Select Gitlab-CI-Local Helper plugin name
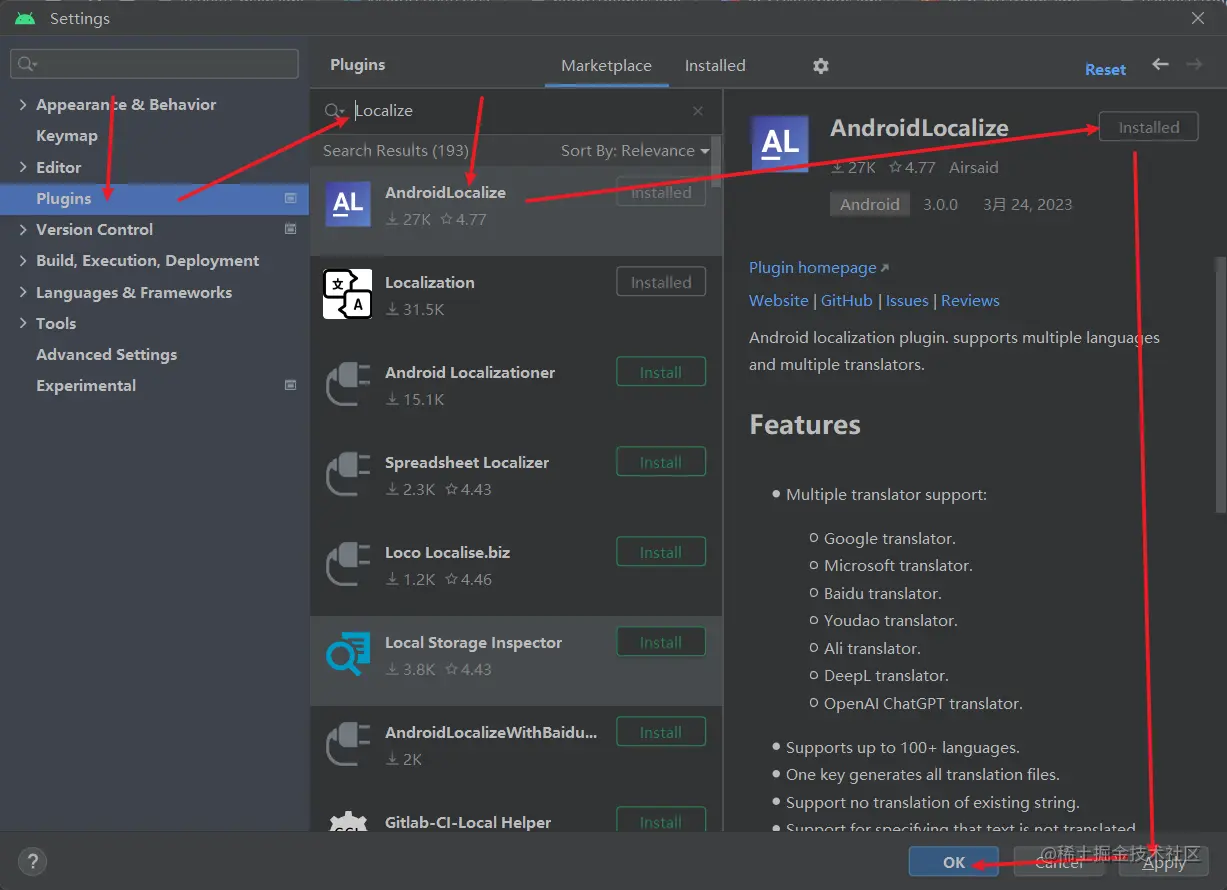1227x890 pixels. click(468, 822)
